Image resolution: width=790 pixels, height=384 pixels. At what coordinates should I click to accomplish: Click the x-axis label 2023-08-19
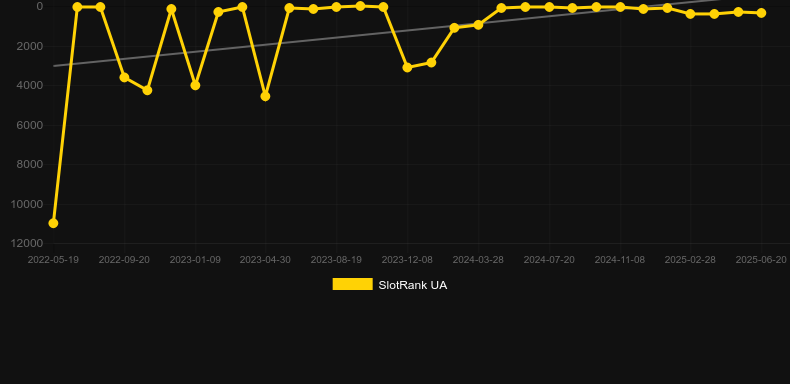(336, 260)
